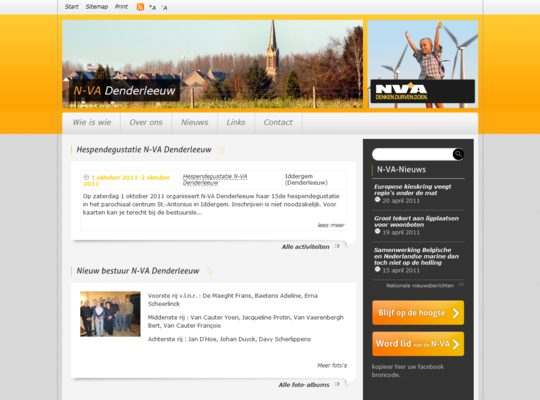Click the Blijf op de hoogte button
540x400 pixels.
(x=418, y=312)
